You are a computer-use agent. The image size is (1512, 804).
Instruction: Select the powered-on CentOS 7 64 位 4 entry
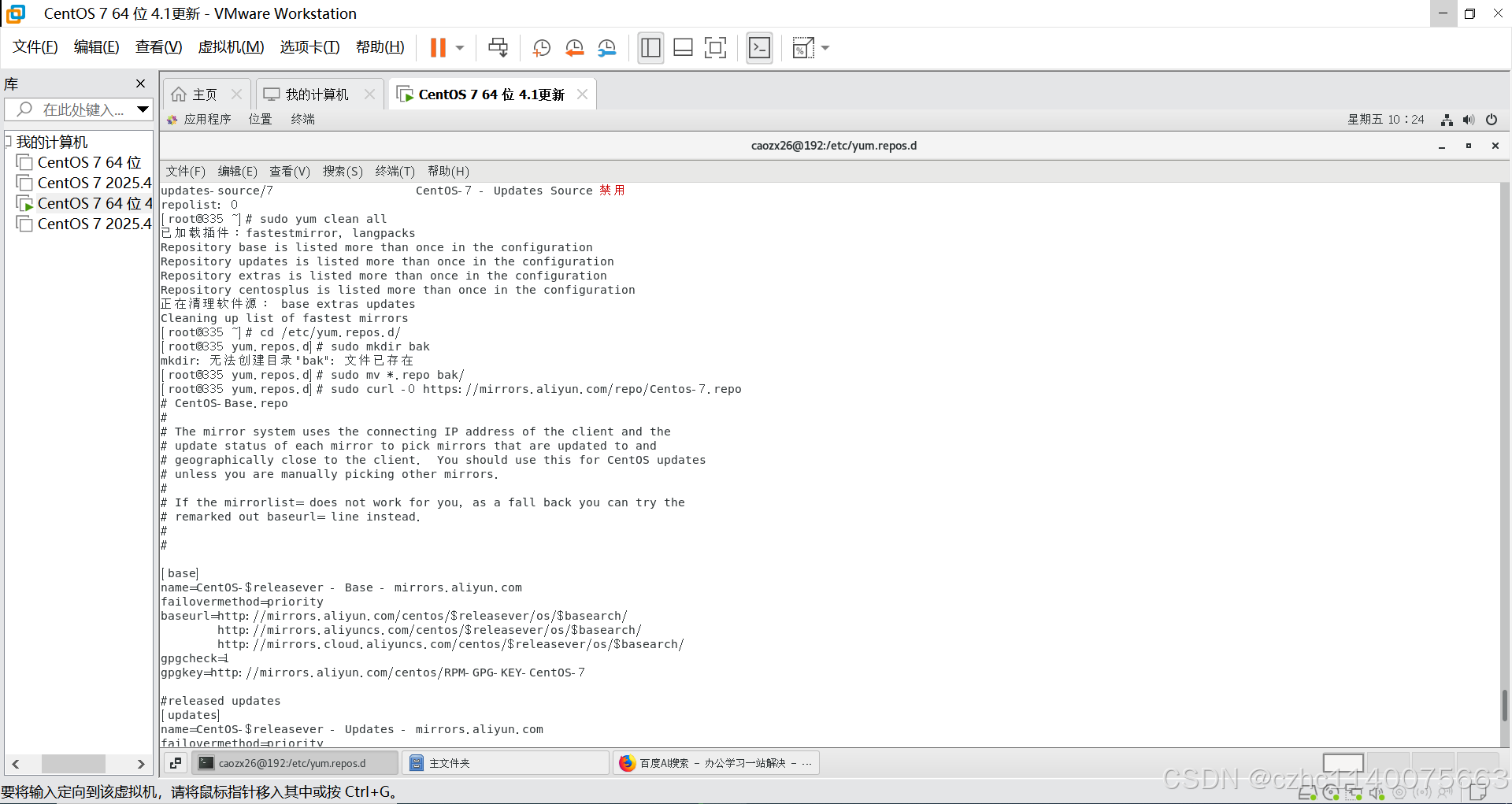pyautogui.click(x=94, y=203)
